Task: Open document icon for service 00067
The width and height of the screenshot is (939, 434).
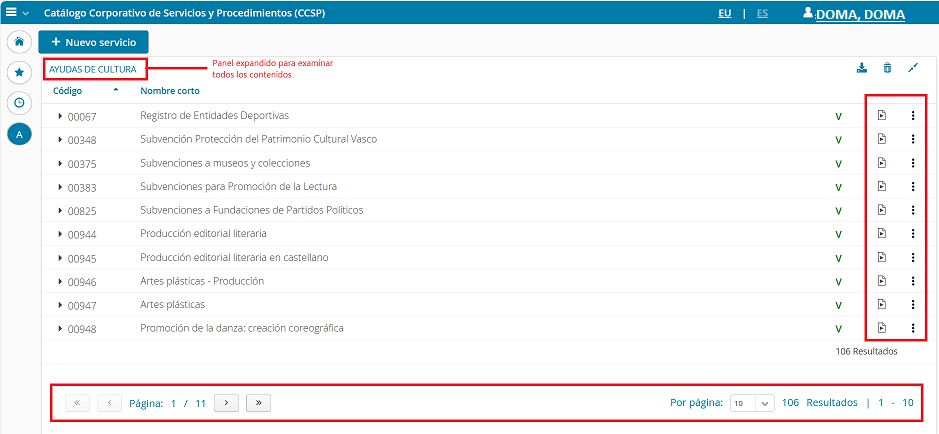Action: (x=882, y=116)
